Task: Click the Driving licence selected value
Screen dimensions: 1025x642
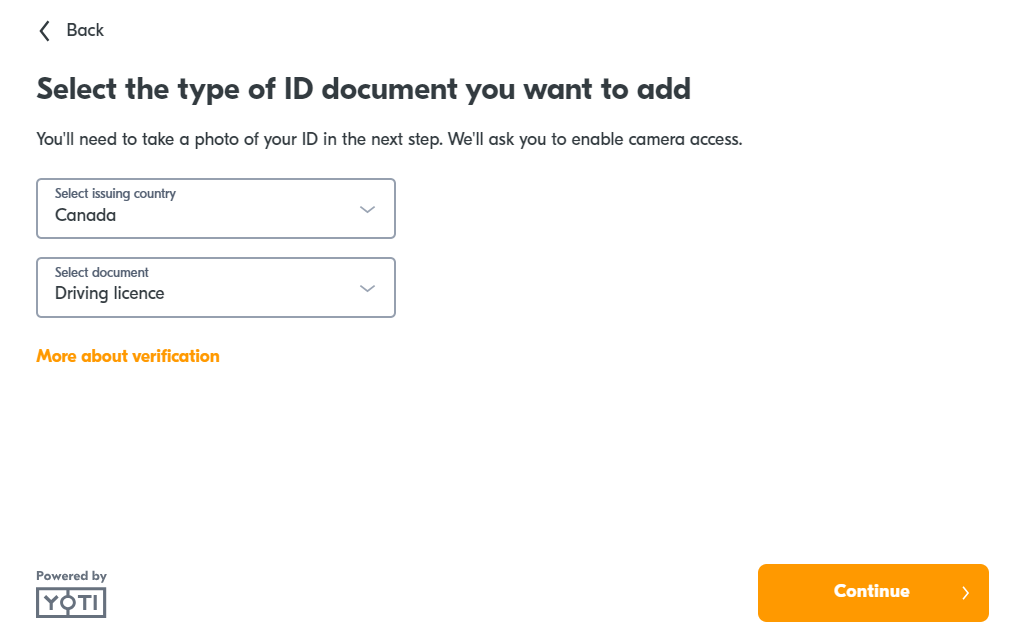Action: point(110,294)
